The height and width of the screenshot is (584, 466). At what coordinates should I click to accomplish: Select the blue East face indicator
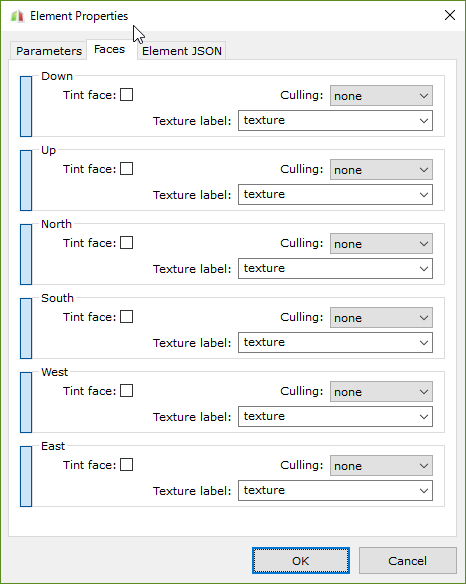(x=26, y=476)
